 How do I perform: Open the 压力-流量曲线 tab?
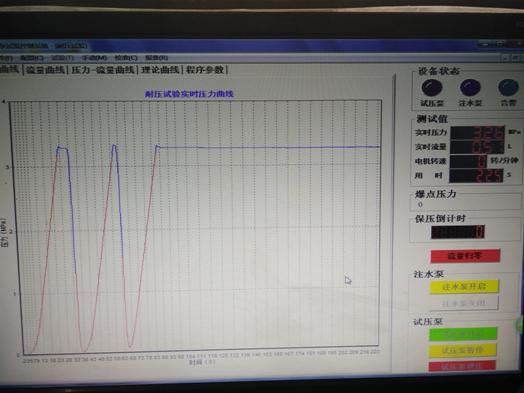(x=103, y=70)
